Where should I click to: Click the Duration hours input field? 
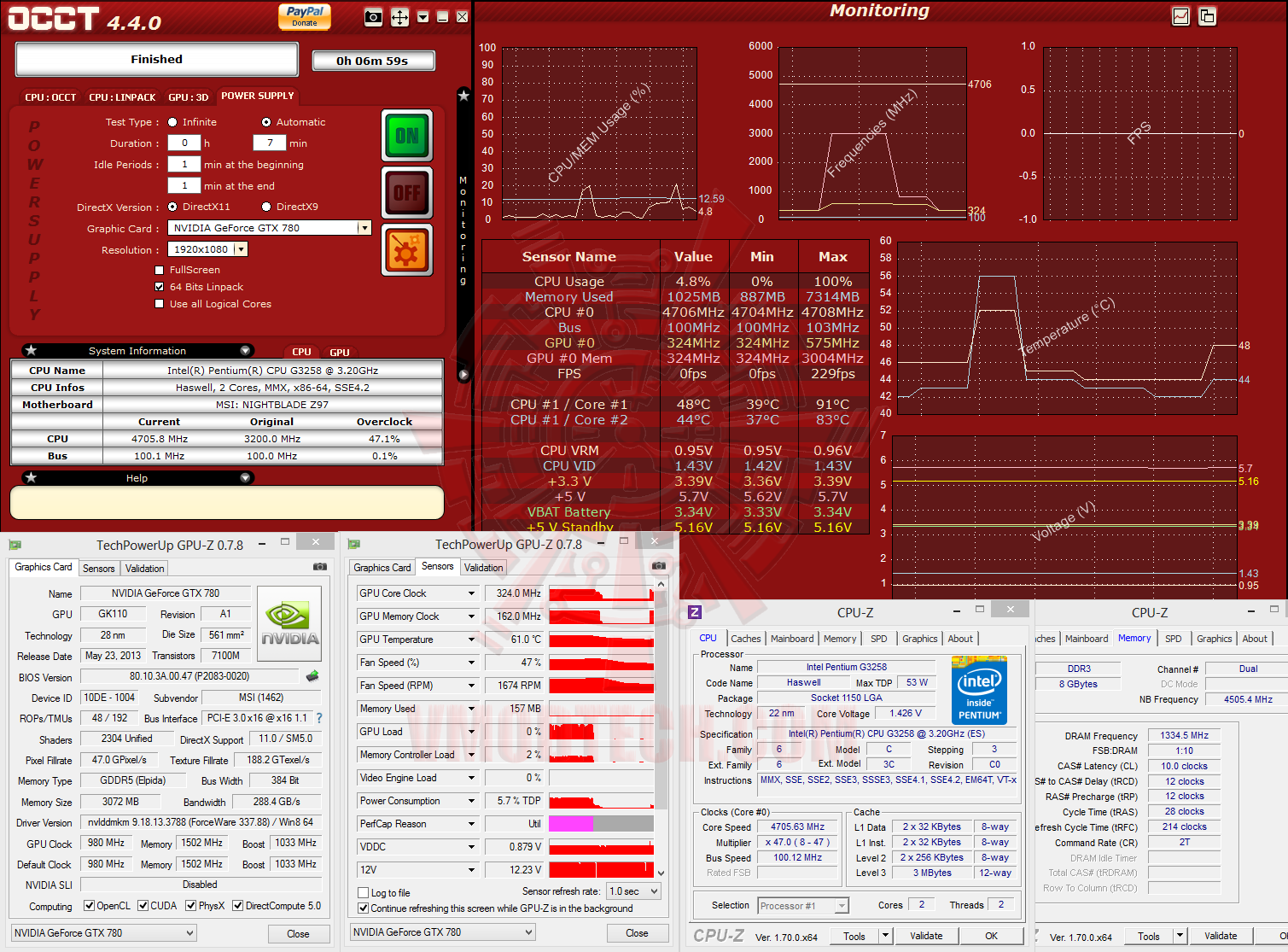pyautogui.click(x=184, y=143)
